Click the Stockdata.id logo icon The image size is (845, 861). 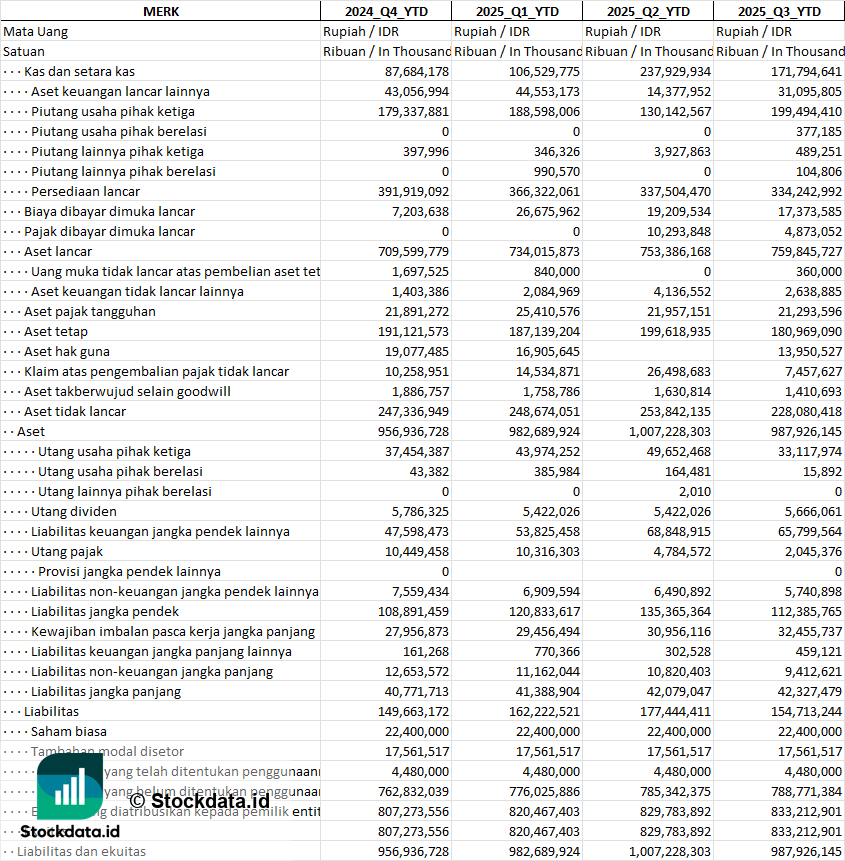(70, 786)
